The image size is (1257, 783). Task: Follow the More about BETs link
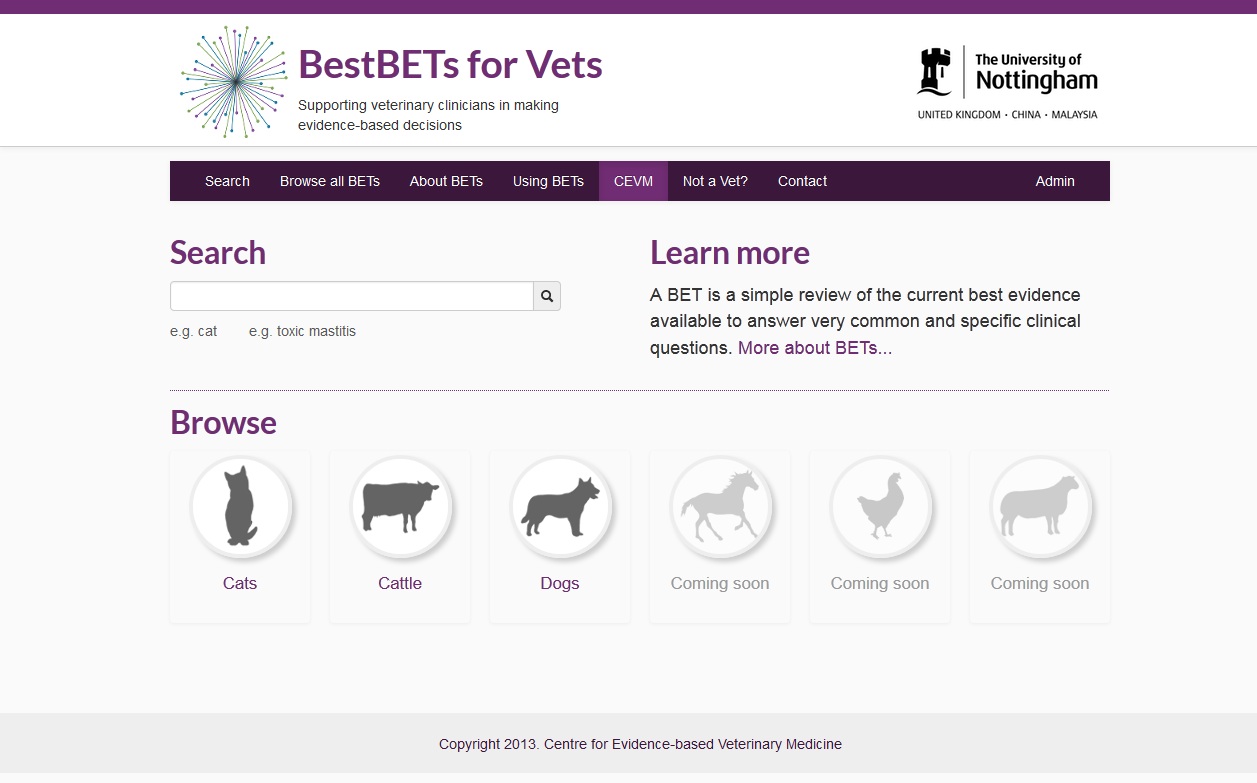(x=815, y=348)
